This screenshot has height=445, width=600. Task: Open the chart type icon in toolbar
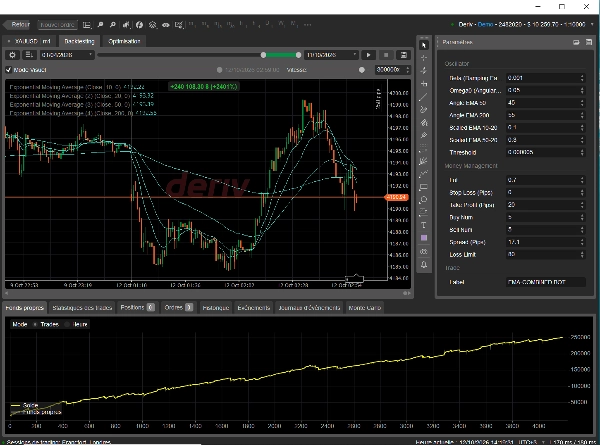pos(126,24)
